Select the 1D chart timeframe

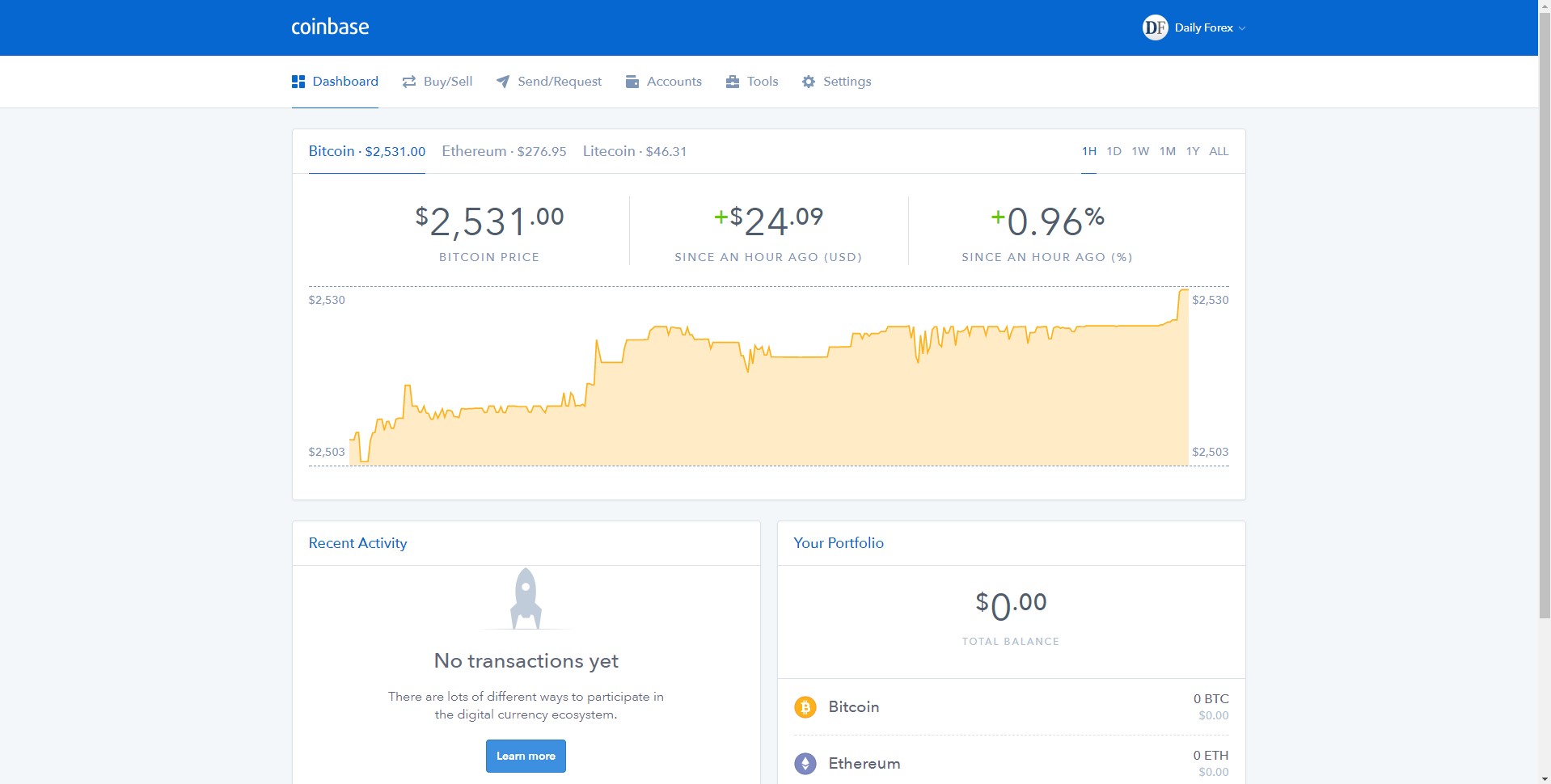coord(1114,151)
